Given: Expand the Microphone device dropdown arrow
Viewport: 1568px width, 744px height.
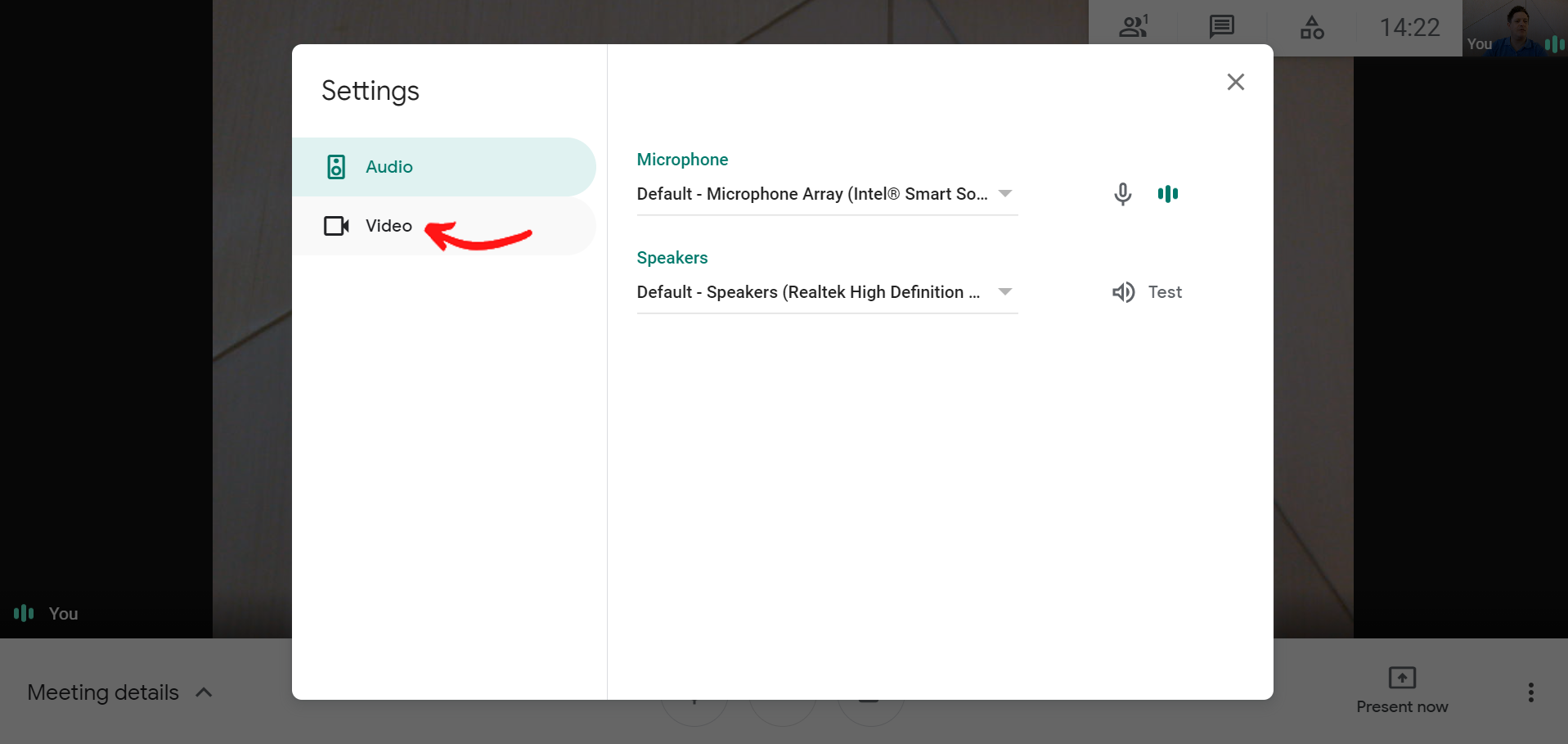Looking at the screenshot, I should coord(1005,194).
